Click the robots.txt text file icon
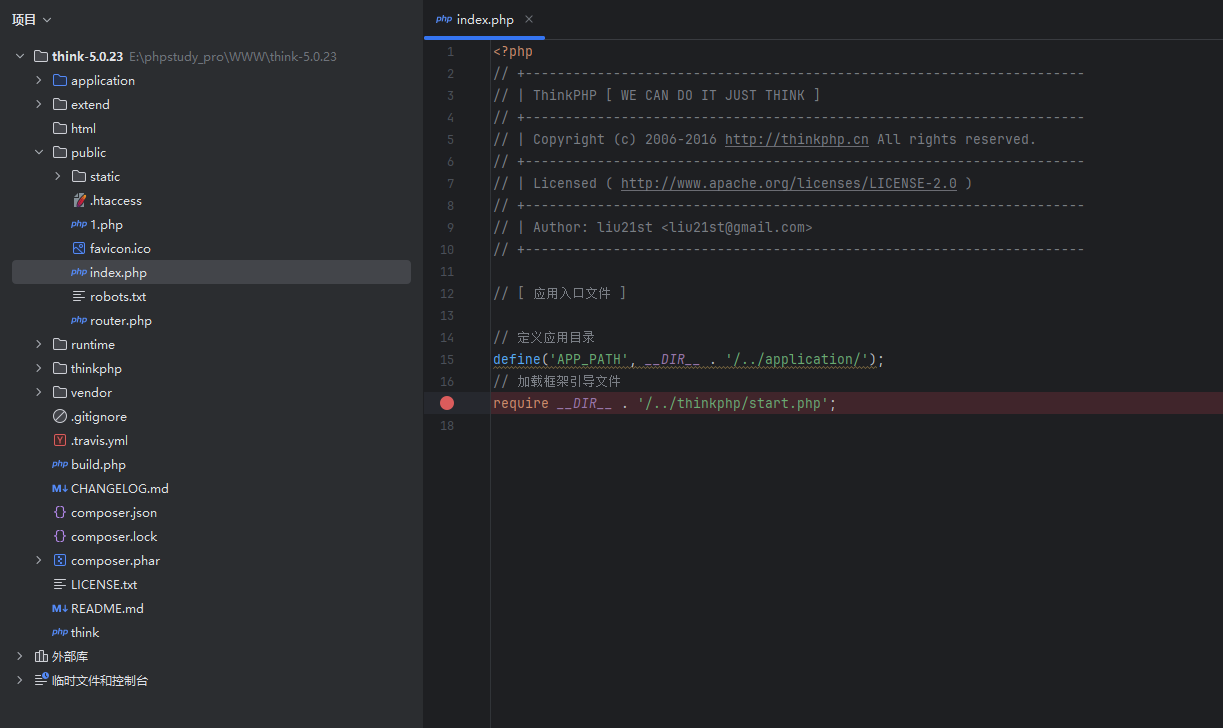 [79, 297]
